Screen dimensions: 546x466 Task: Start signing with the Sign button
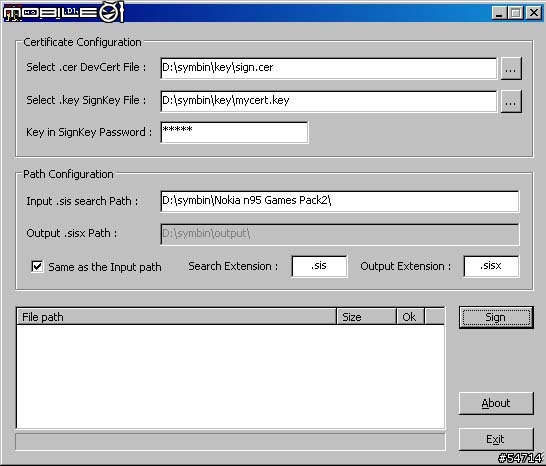(x=496, y=317)
